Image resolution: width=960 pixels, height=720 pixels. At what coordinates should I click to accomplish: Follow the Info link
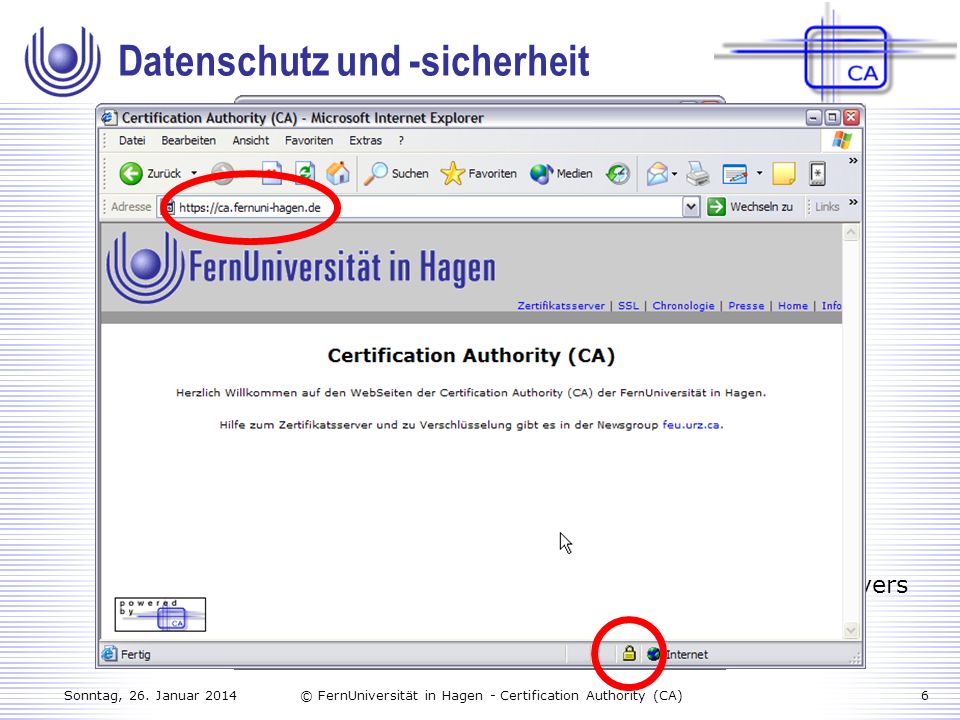831,306
